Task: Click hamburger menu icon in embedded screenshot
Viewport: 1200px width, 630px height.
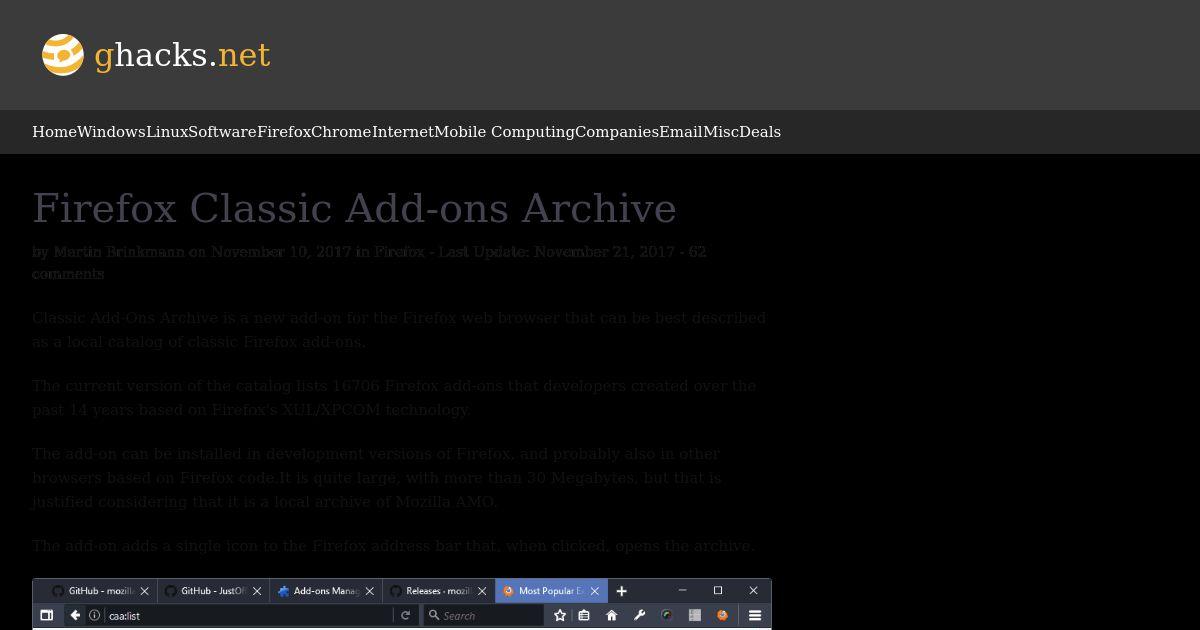Action: coord(755,615)
